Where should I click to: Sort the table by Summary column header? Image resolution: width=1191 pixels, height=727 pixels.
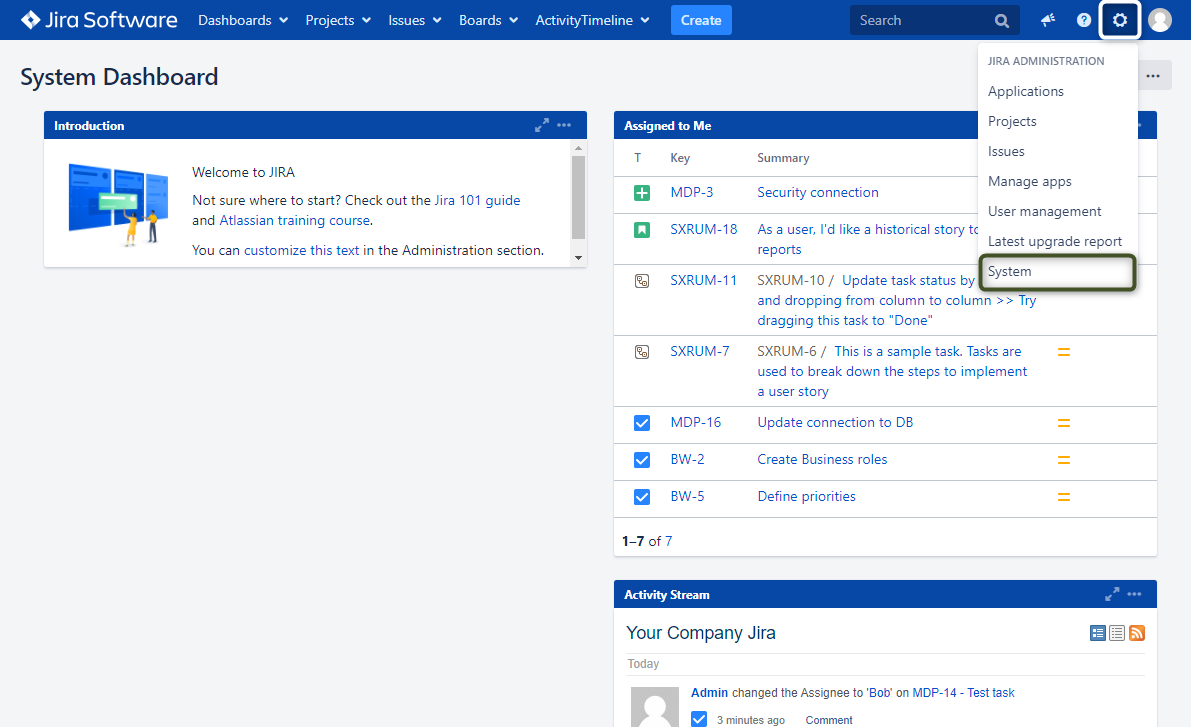[x=783, y=158]
